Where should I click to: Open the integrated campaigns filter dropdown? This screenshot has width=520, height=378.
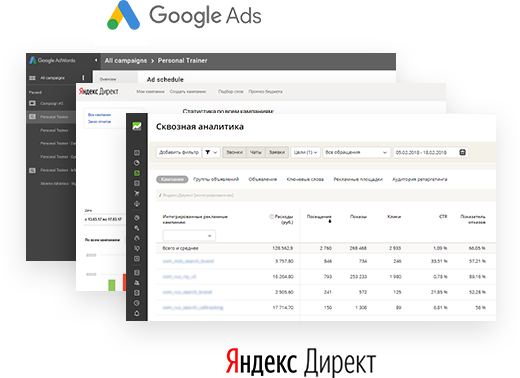pyautogui.click(x=189, y=236)
